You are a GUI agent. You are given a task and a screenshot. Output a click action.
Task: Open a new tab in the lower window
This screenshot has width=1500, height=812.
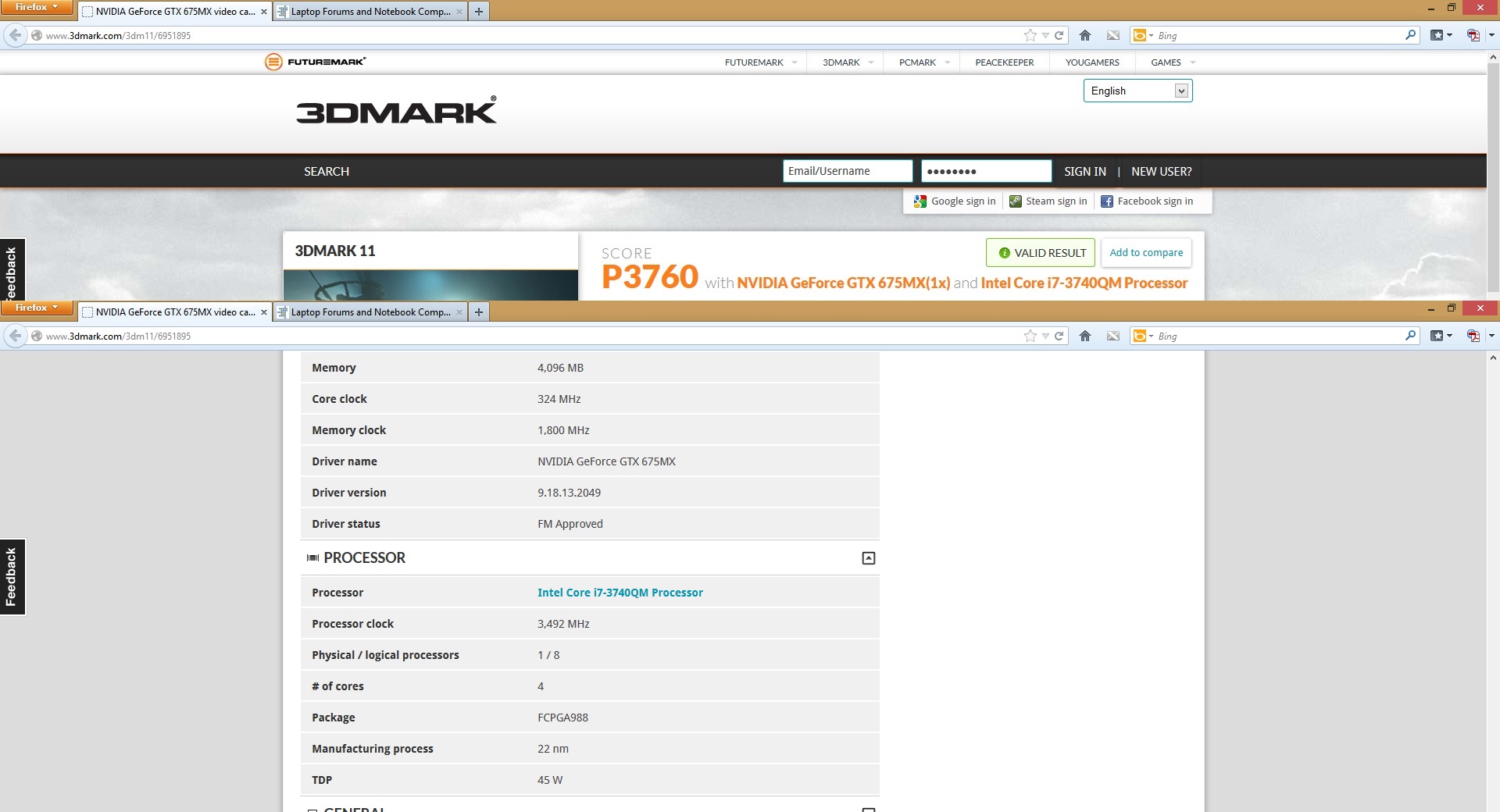pos(479,312)
